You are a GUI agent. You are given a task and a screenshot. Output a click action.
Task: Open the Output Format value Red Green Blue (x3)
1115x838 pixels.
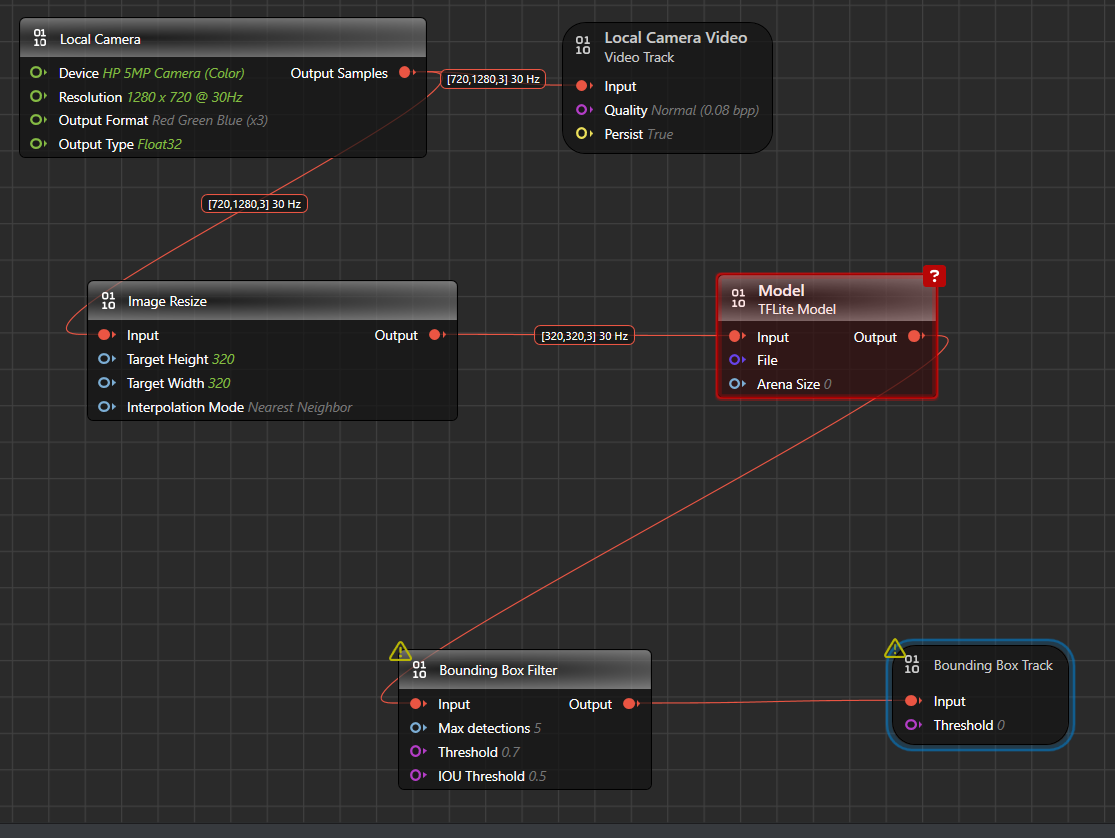point(210,120)
